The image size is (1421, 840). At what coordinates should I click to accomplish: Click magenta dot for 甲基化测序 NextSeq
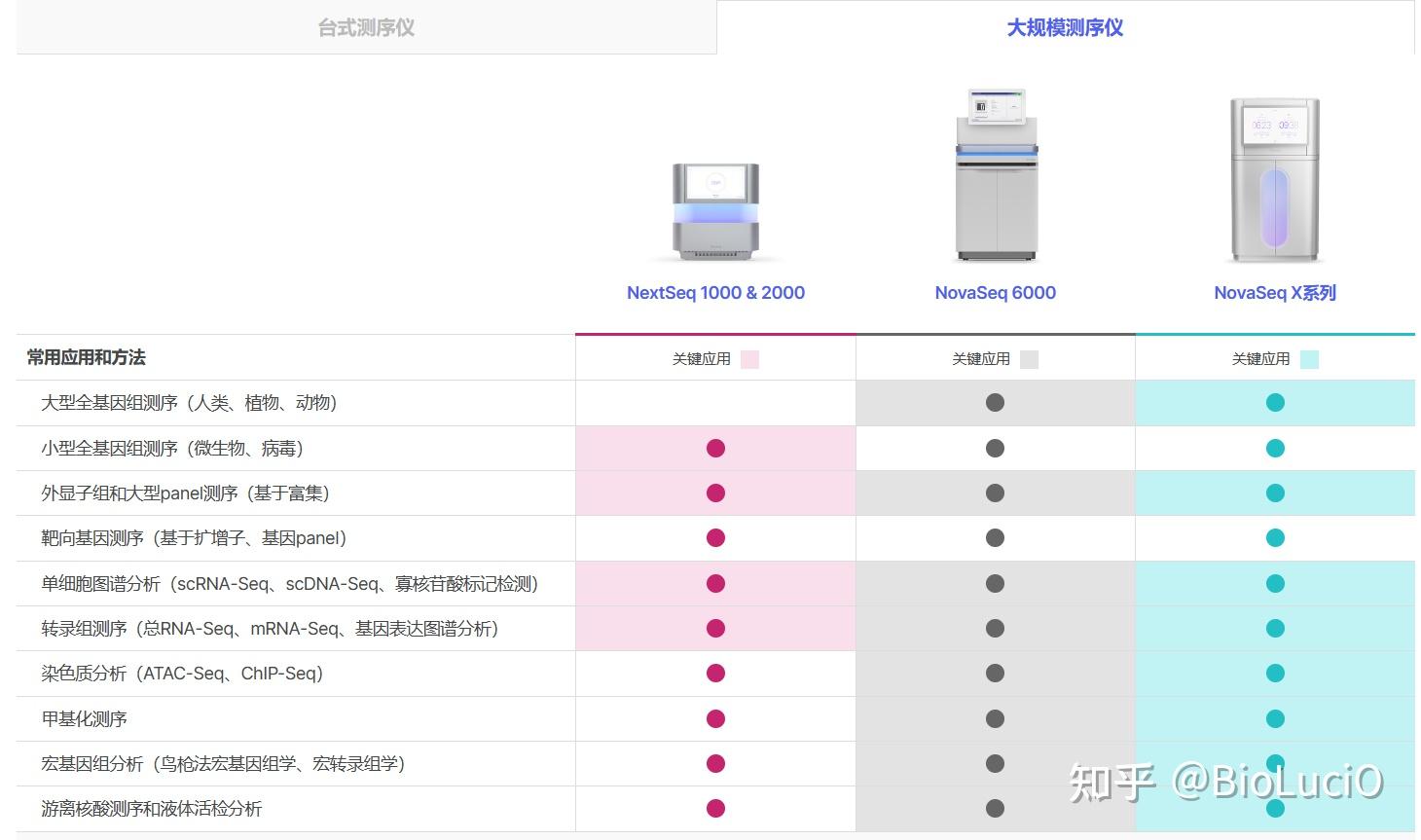point(715,719)
